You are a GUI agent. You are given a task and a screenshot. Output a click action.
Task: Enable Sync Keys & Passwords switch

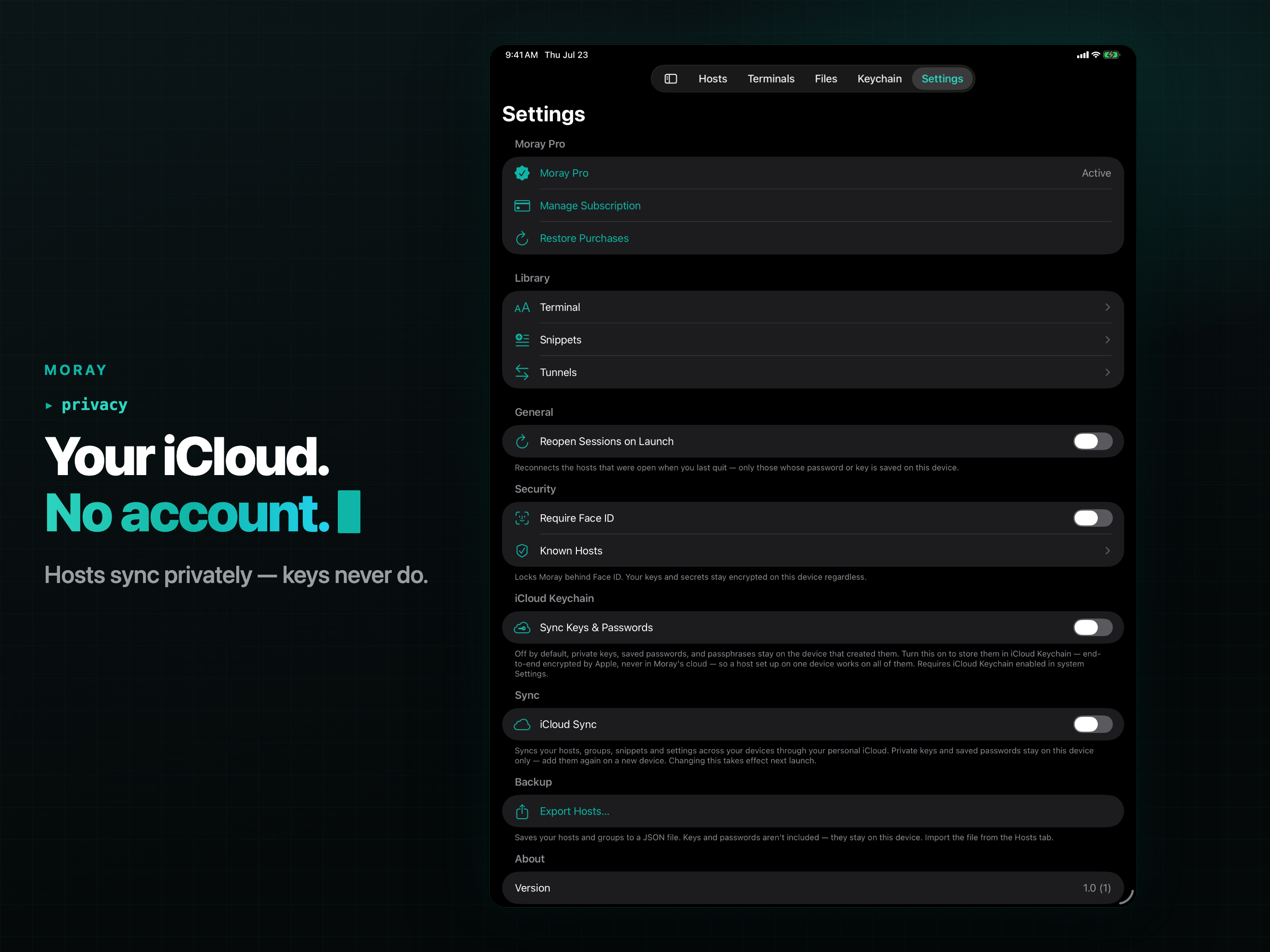1093,628
